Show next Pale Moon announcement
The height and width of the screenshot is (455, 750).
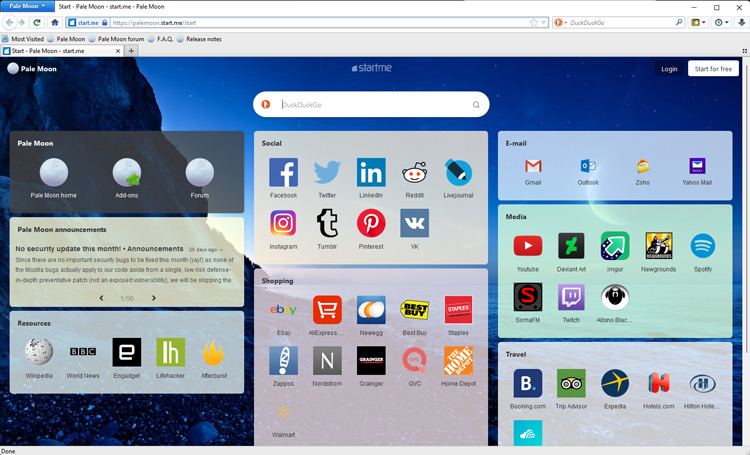(x=154, y=298)
